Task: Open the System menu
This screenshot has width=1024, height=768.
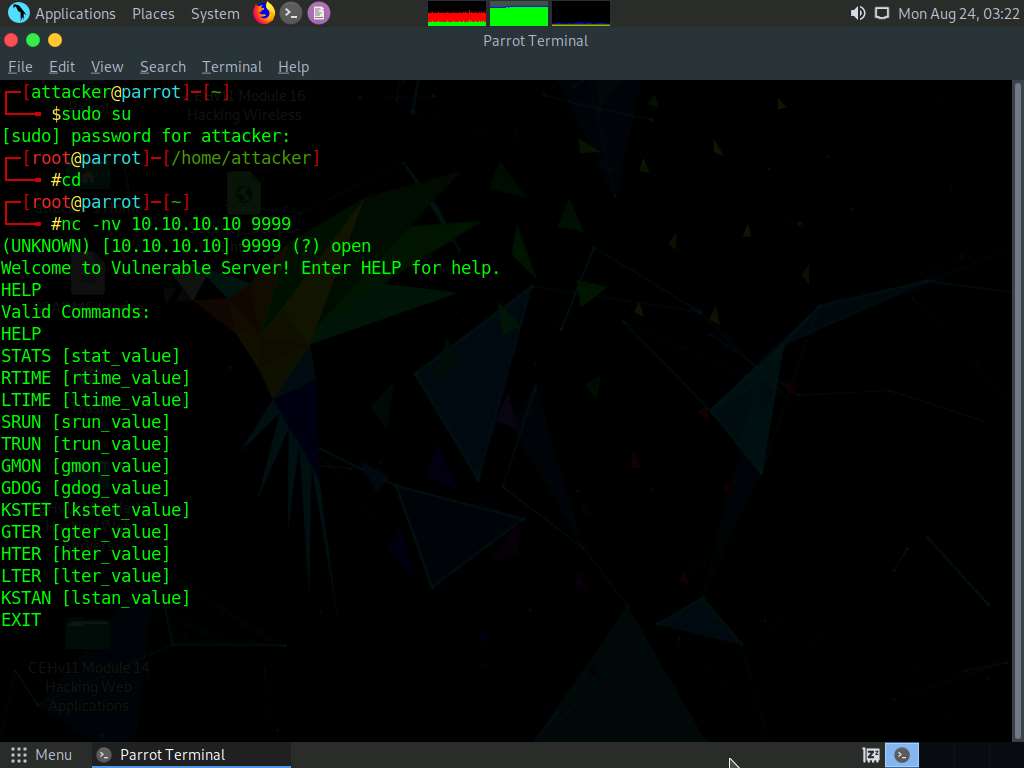Action: tap(215, 14)
